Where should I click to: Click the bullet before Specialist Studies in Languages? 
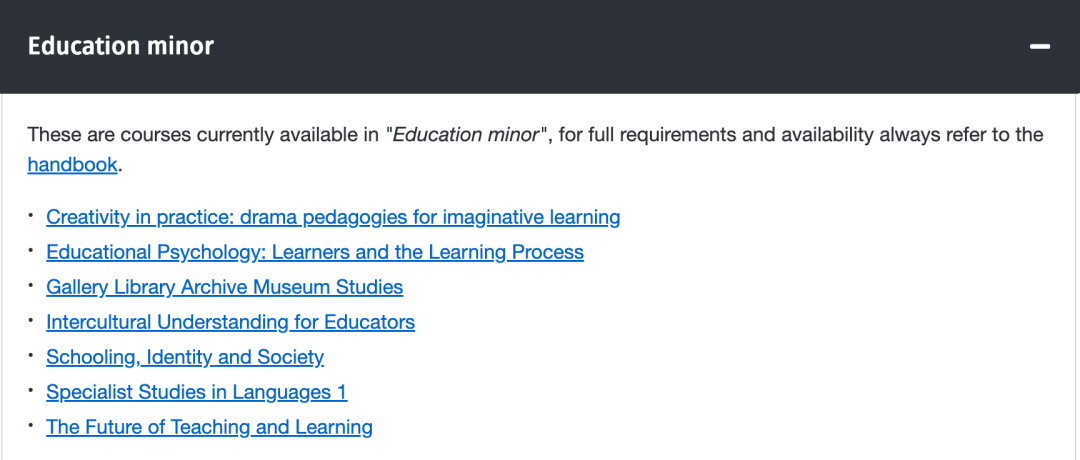pyautogui.click(x=32, y=389)
